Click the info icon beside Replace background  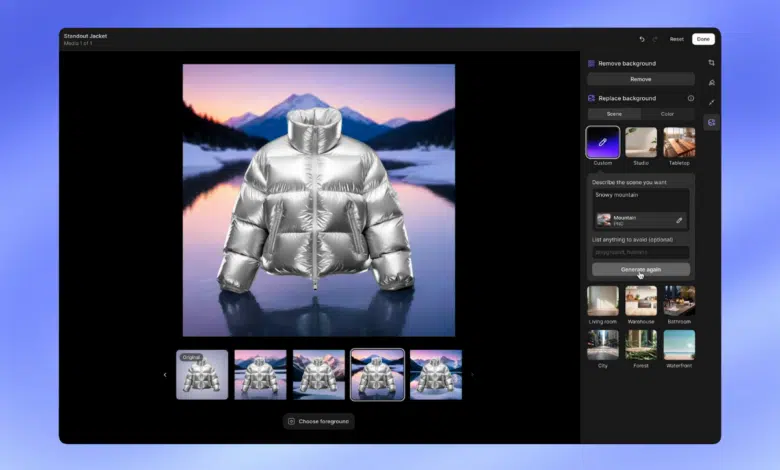tap(690, 98)
